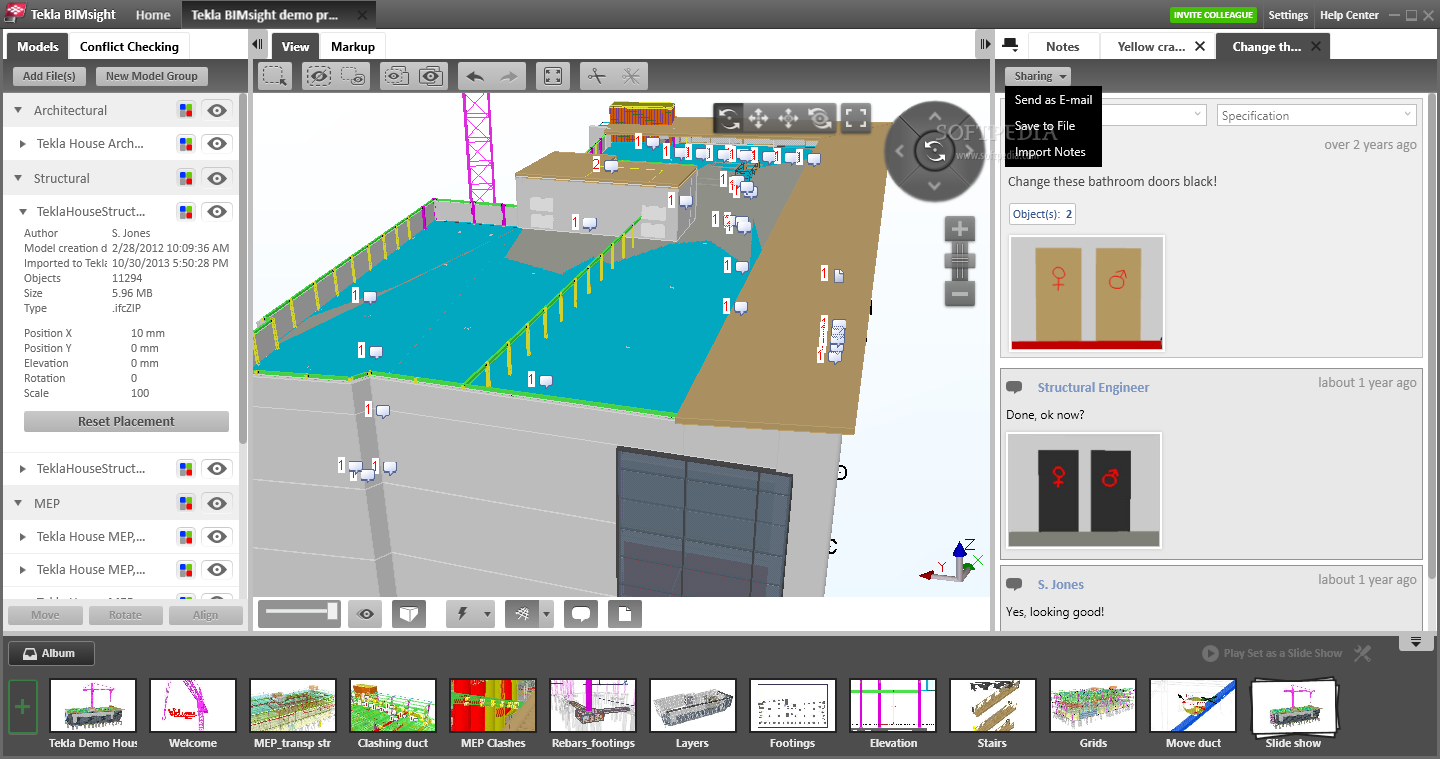Click the zoom out minus button
The width and height of the screenshot is (1440, 759).
pos(960,293)
